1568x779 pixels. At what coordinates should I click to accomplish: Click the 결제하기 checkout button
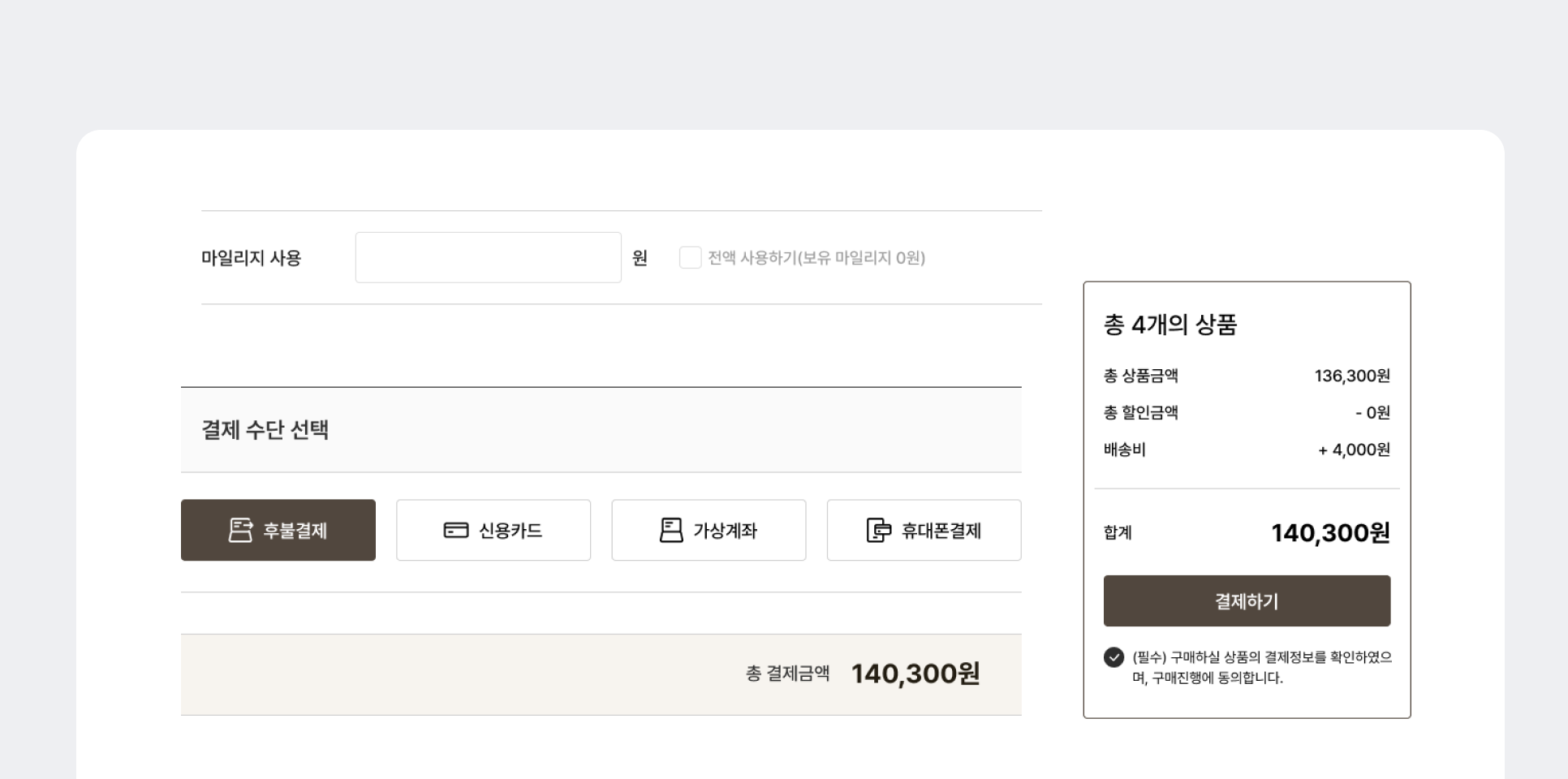click(1247, 601)
